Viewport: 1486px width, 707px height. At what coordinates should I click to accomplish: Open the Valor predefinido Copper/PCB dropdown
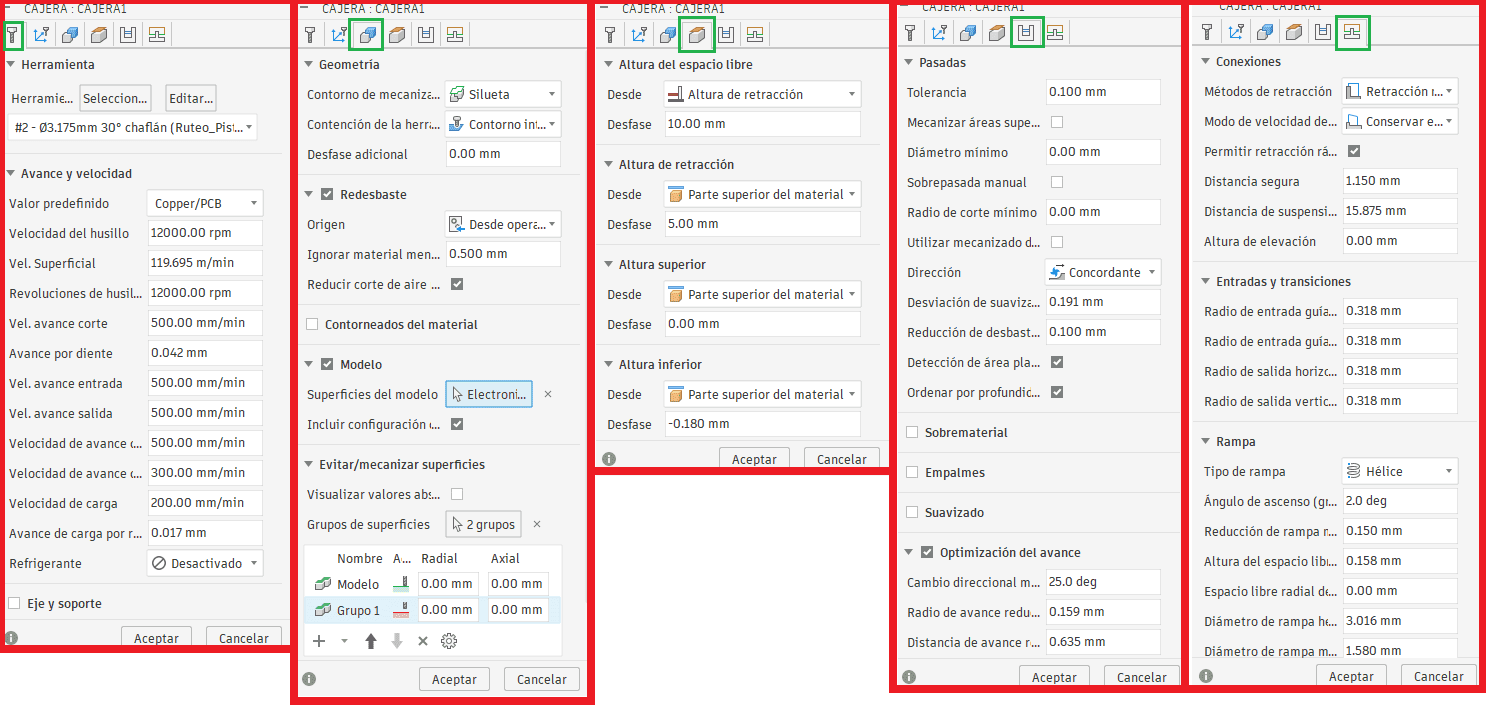204,202
